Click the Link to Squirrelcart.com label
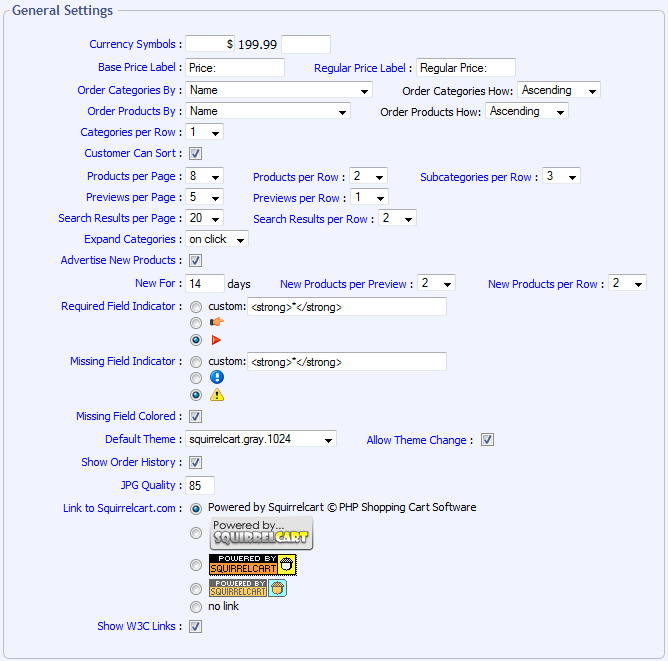668x661 pixels. 122,509
